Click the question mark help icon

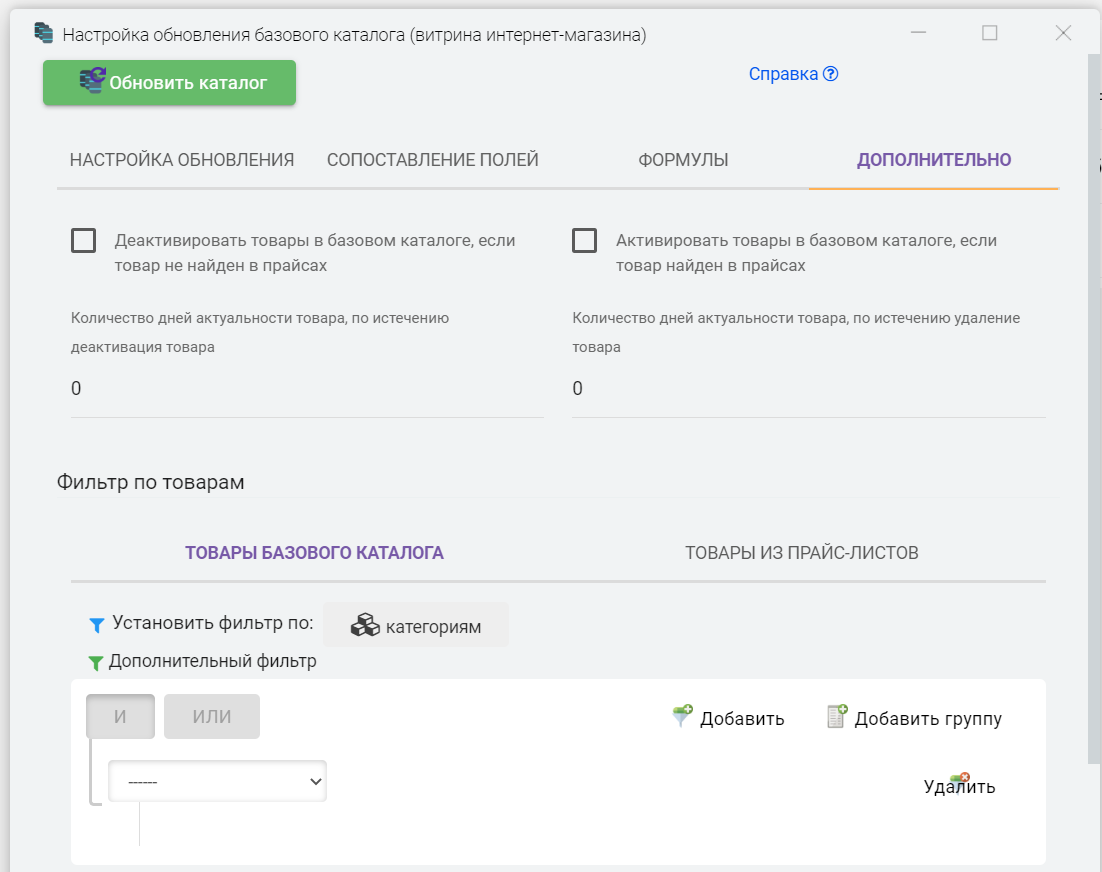(x=830, y=74)
